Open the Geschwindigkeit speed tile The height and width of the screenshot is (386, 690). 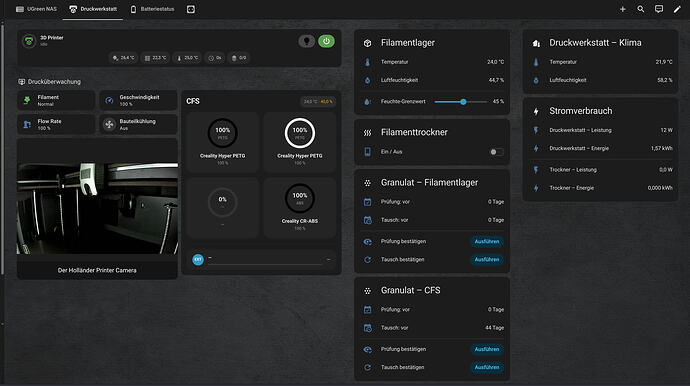pos(138,100)
